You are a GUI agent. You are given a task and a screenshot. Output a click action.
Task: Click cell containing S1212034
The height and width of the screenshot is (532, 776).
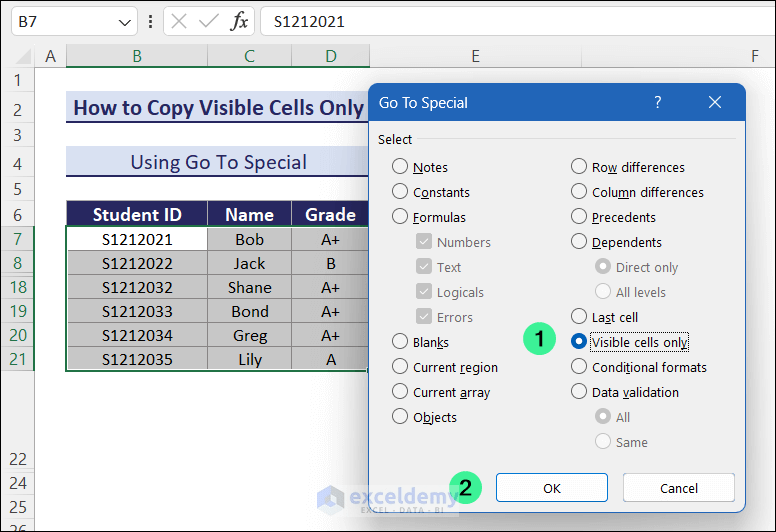[137, 335]
